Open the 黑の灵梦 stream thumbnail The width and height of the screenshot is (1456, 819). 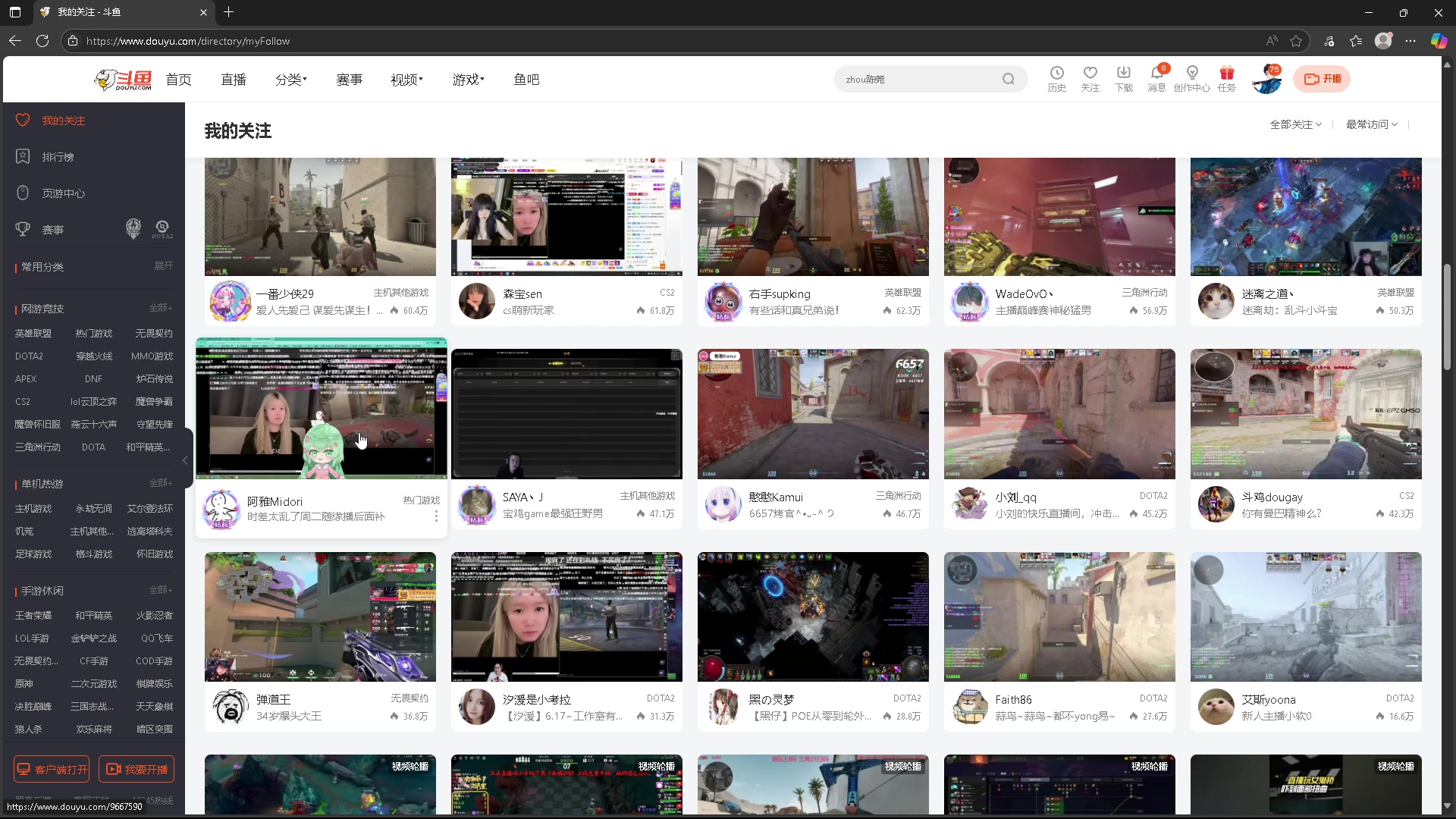(x=813, y=617)
